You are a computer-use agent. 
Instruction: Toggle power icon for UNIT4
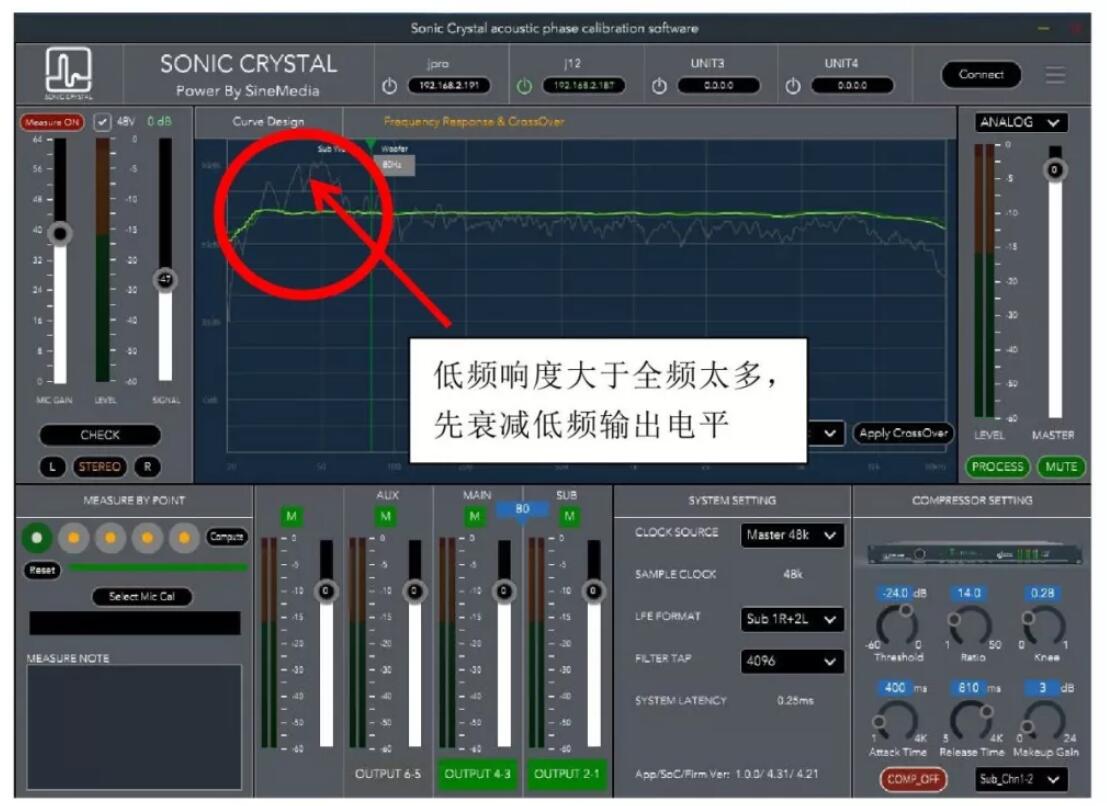tap(793, 86)
